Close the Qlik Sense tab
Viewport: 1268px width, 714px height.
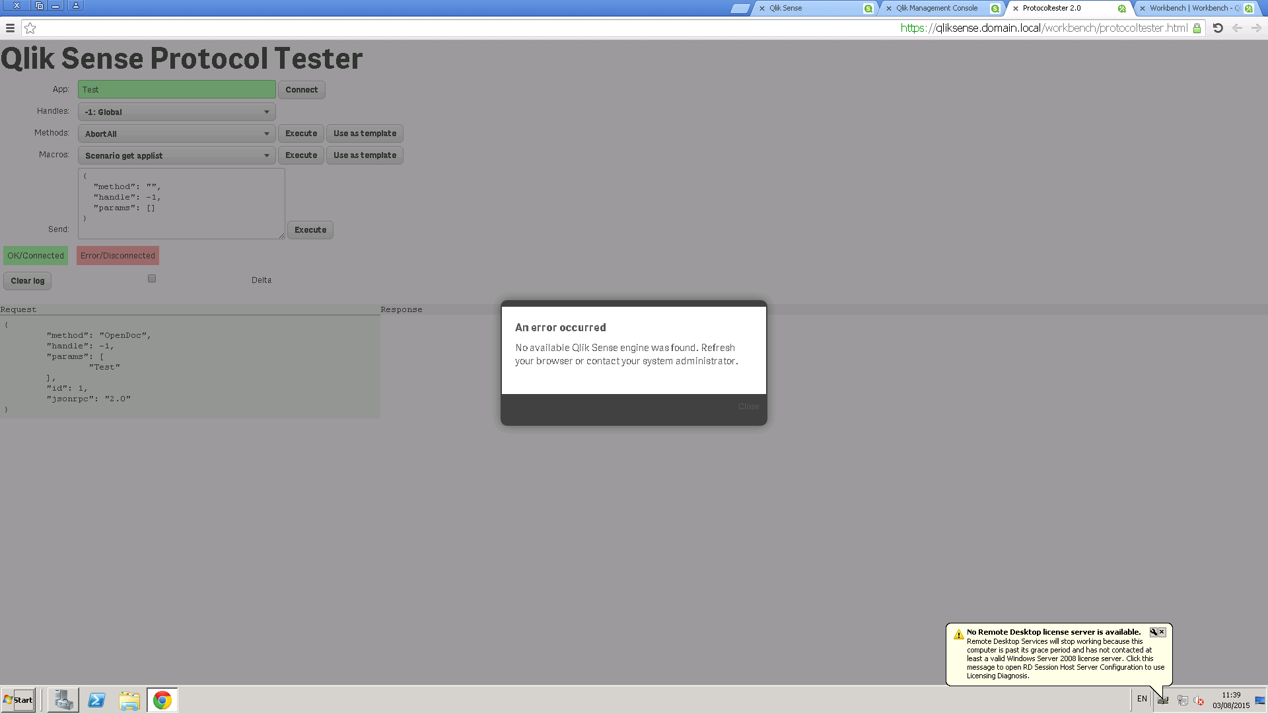point(762,8)
